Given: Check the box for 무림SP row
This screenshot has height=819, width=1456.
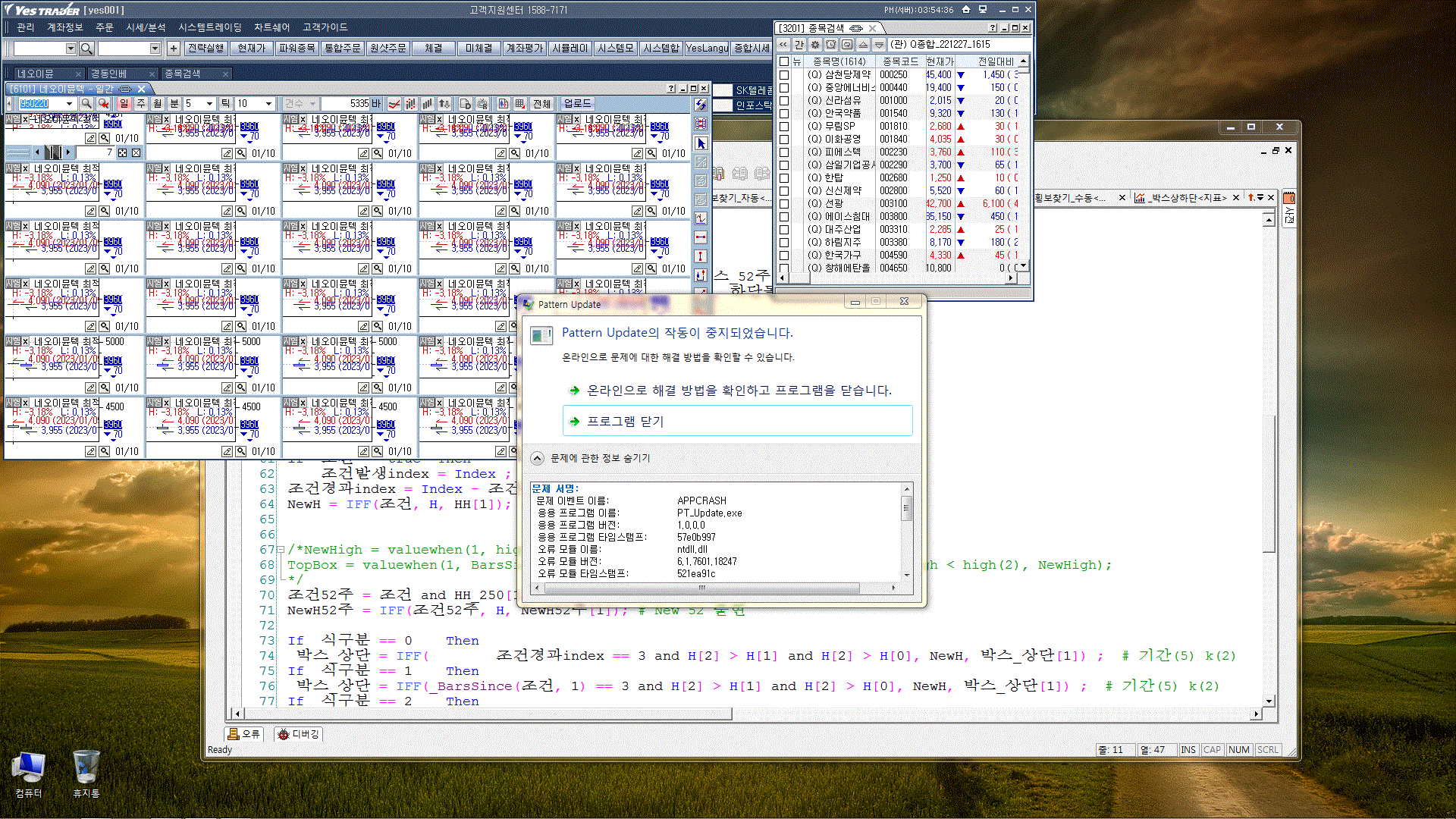Looking at the screenshot, I should pos(784,127).
